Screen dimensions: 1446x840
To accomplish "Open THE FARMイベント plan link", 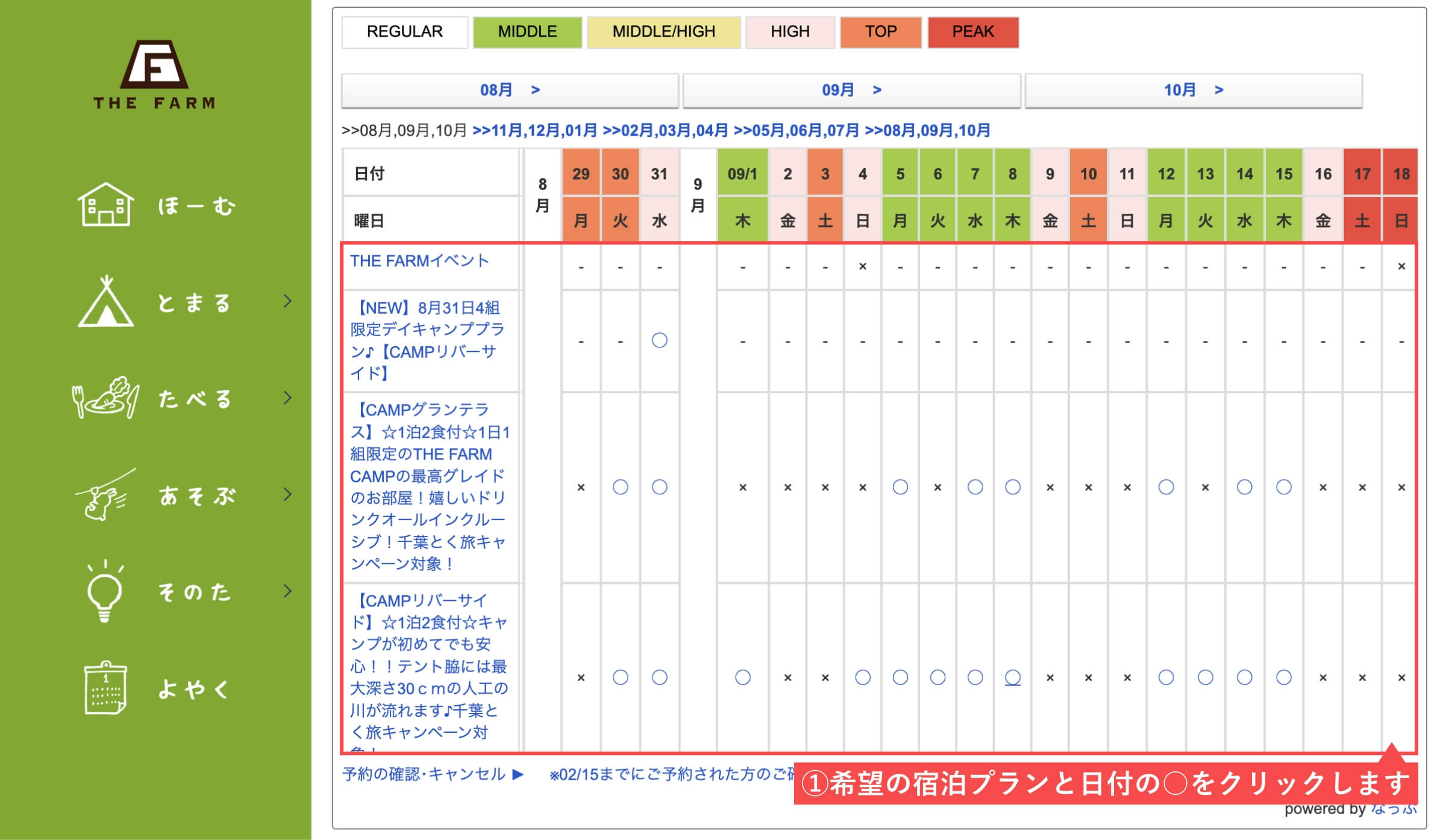I will pyautogui.click(x=419, y=261).
